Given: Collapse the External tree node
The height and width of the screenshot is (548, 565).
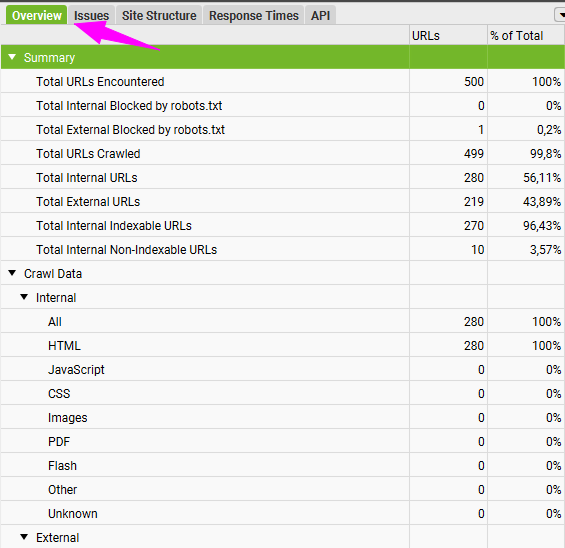Looking at the screenshot, I should click(24, 537).
